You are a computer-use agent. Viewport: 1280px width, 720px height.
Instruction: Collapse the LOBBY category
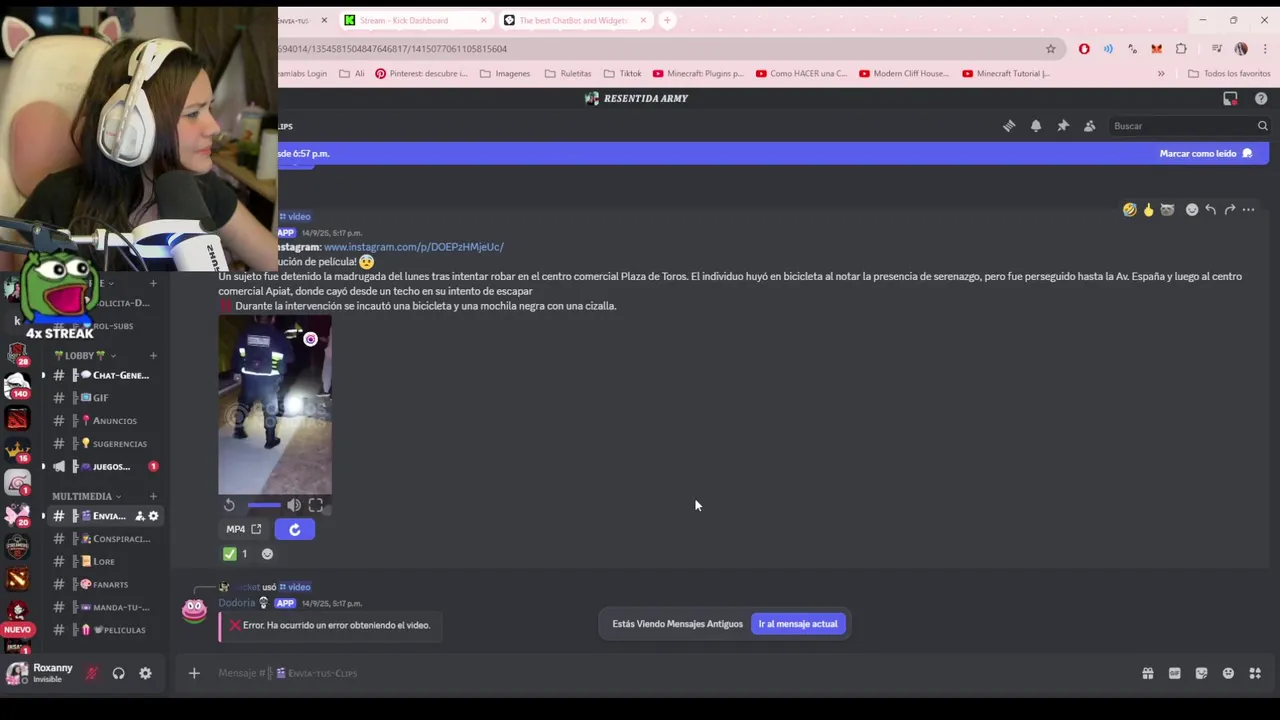pyautogui.click(x=84, y=355)
